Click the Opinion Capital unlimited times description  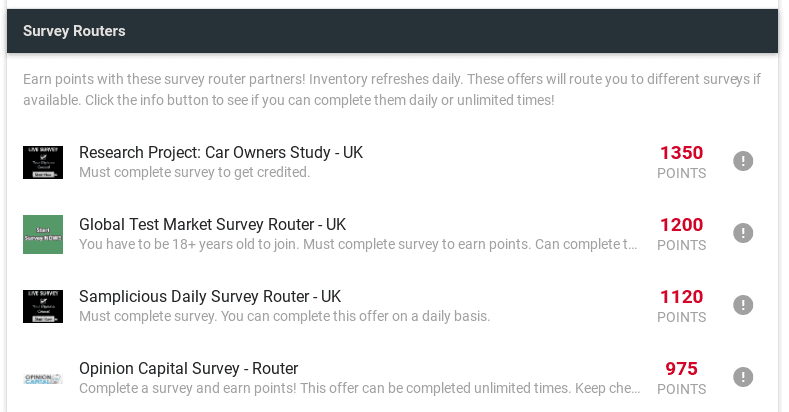[359, 388]
